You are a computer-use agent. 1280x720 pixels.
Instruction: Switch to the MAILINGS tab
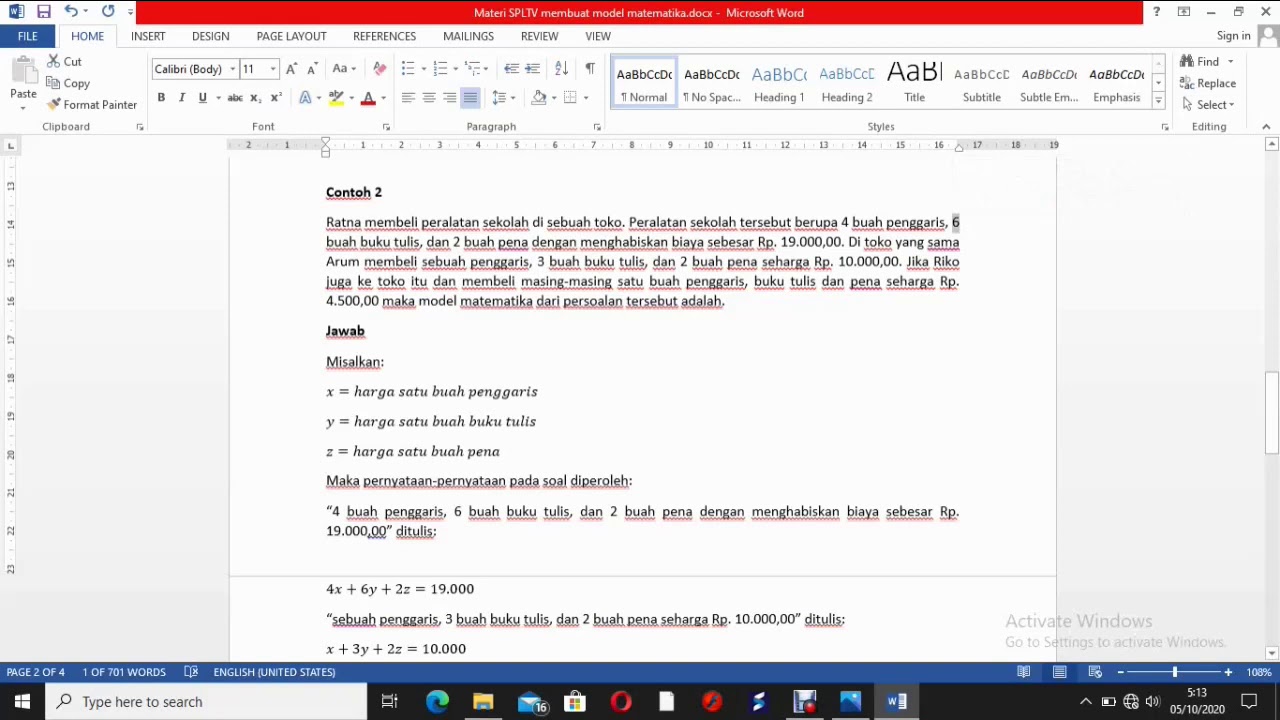(468, 36)
